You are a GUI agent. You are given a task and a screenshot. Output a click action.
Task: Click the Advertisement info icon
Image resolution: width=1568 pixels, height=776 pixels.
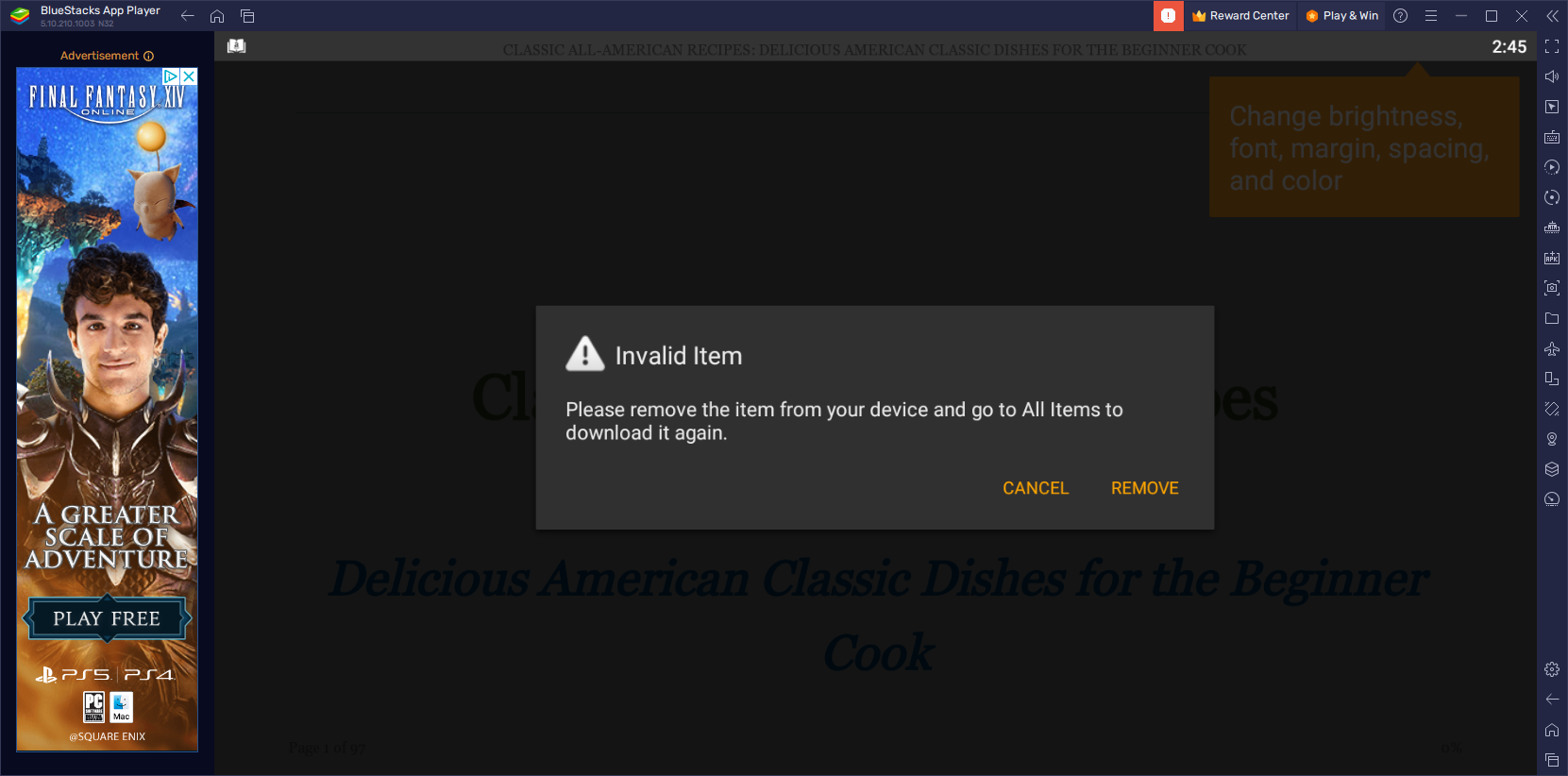click(x=148, y=57)
